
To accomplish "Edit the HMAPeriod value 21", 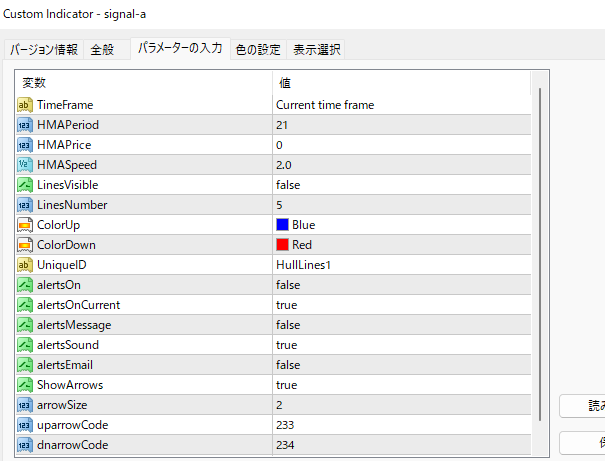I will 282,125.
